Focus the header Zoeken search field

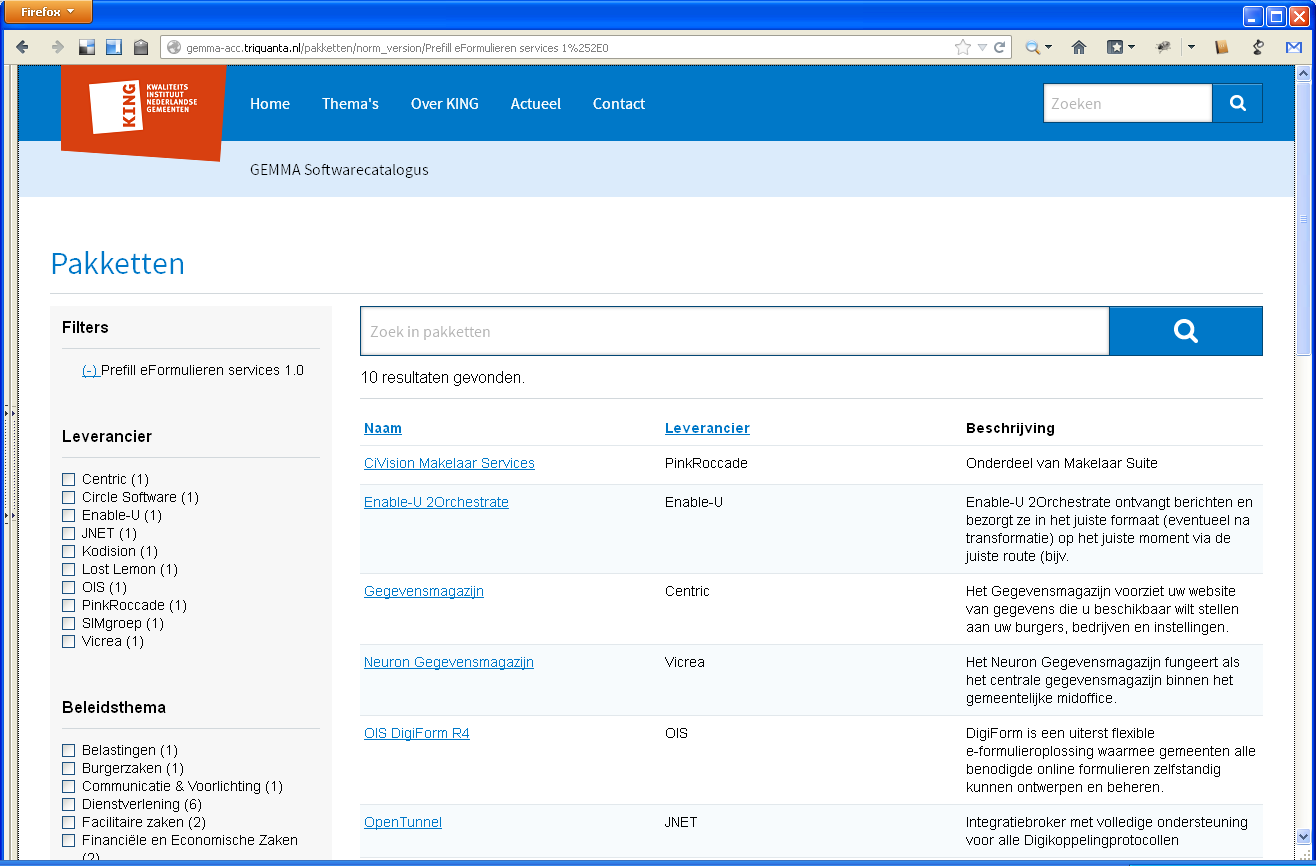tap(1128, 103)
